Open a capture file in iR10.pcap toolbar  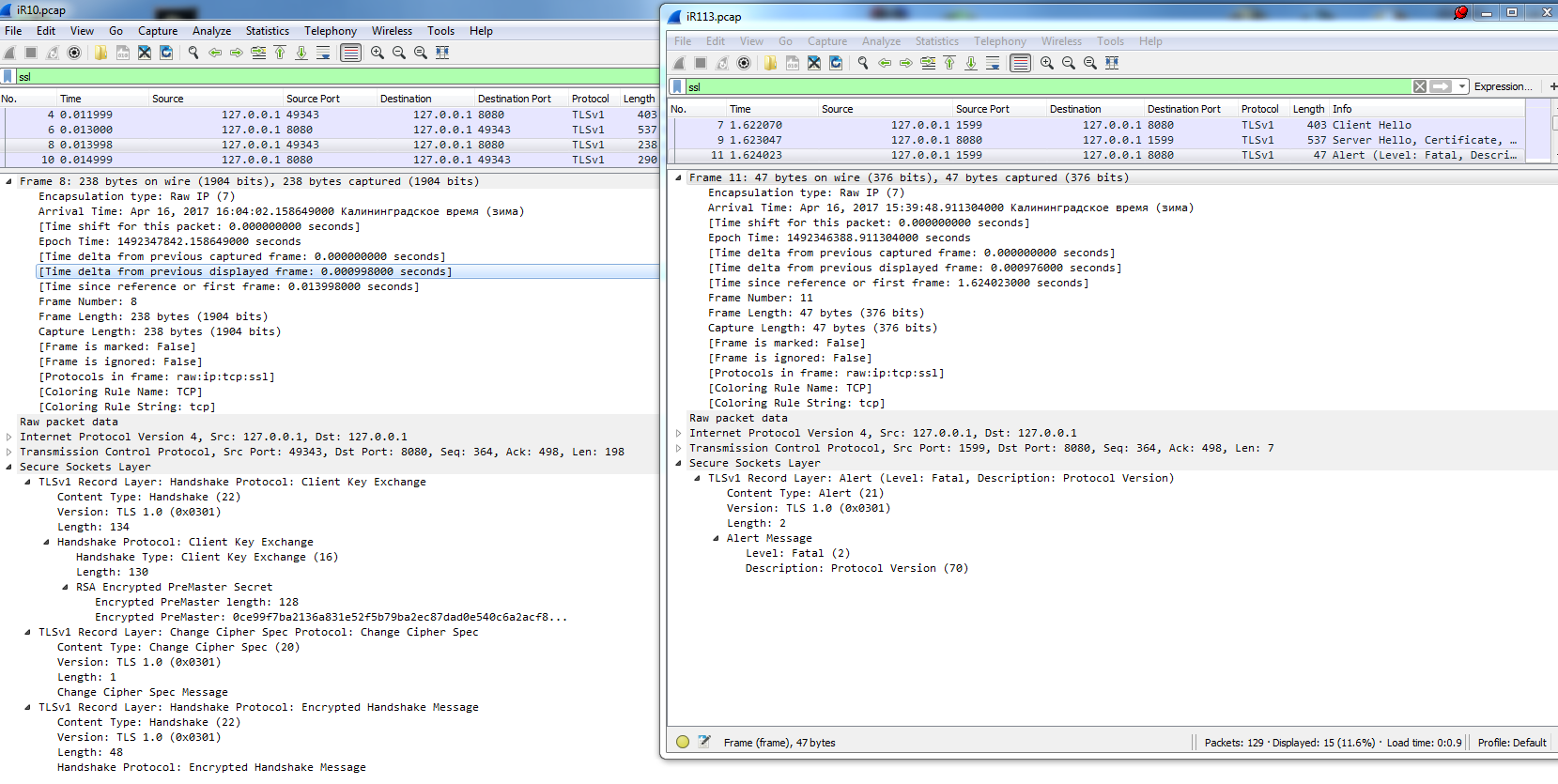100,53
